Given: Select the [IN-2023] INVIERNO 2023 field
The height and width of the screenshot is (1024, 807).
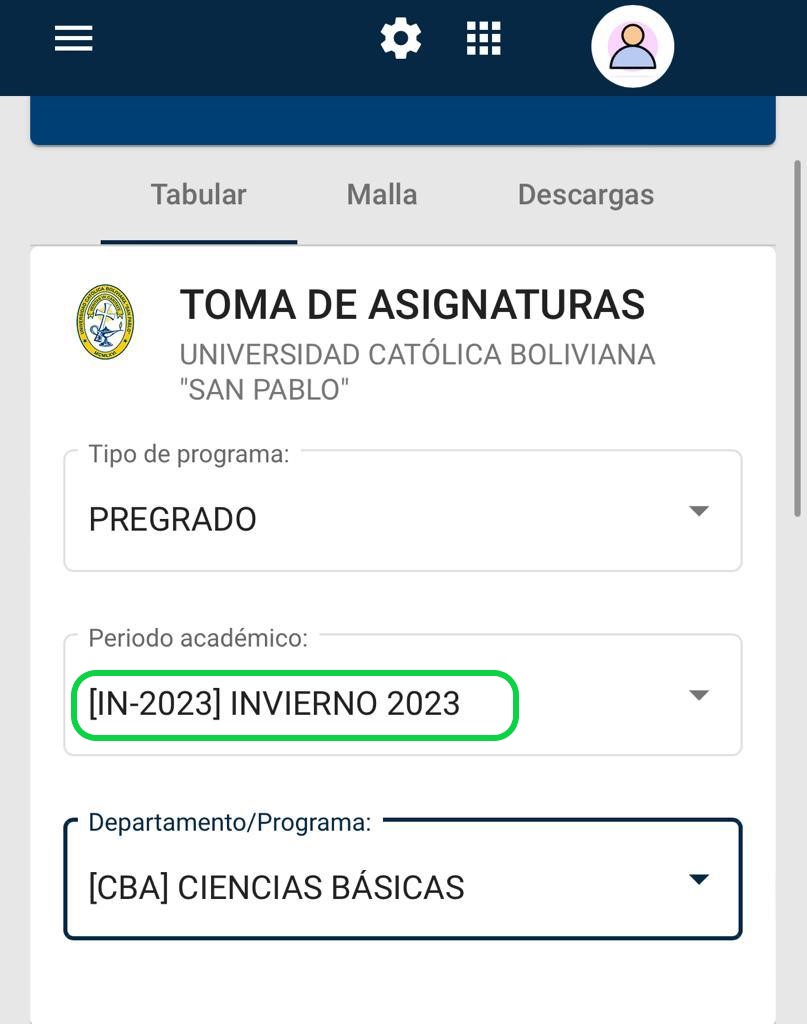Looking at the screenshot, I should pos(275,704).
